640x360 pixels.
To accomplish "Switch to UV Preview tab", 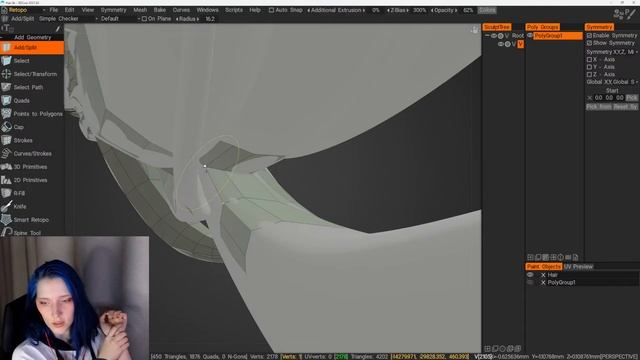I will click(578, 267).
